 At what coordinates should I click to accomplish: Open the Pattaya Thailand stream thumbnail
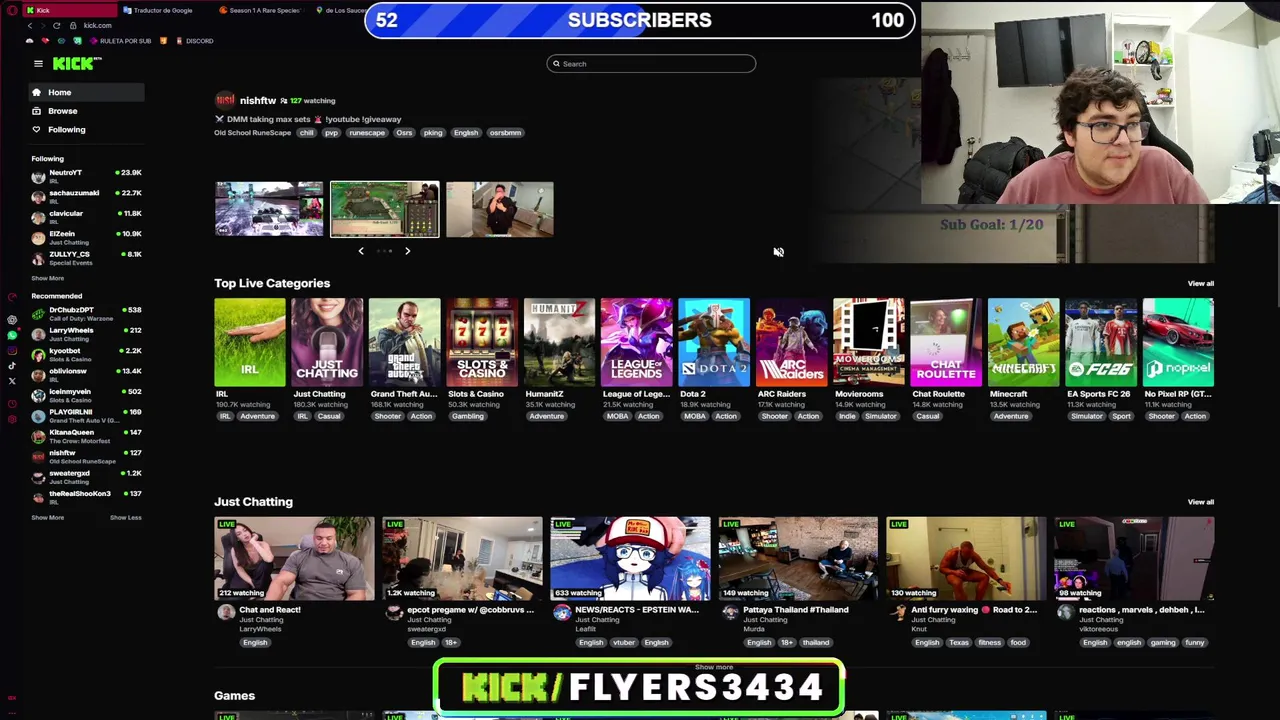(798, 559)
